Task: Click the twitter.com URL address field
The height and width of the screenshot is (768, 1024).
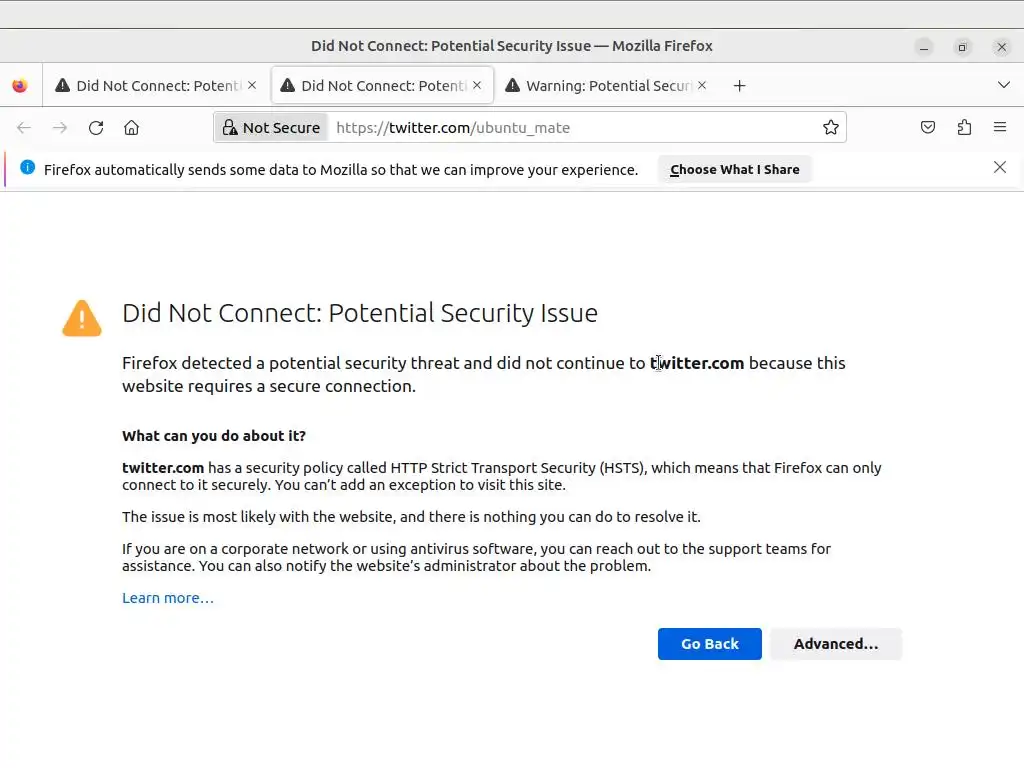Action: pos(570,127)
